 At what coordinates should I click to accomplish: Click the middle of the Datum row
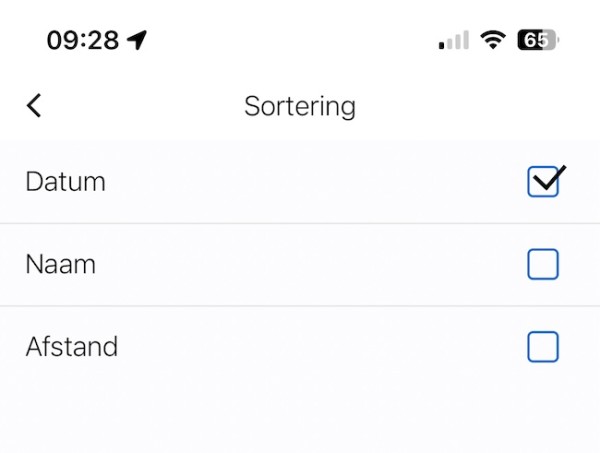pyautogui.click(x=300, y=182)
